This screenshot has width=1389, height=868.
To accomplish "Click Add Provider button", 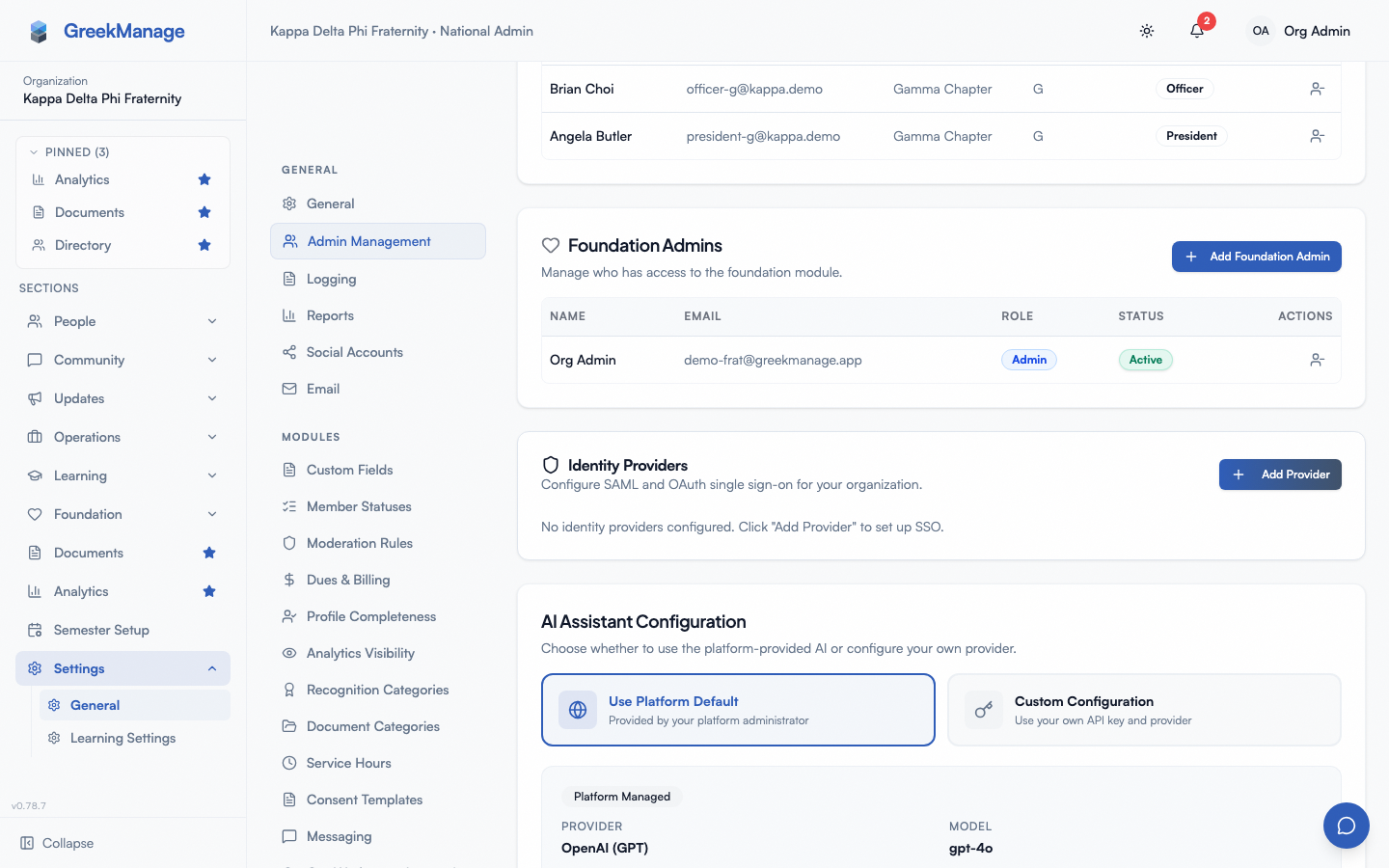I will [1280, 475].
